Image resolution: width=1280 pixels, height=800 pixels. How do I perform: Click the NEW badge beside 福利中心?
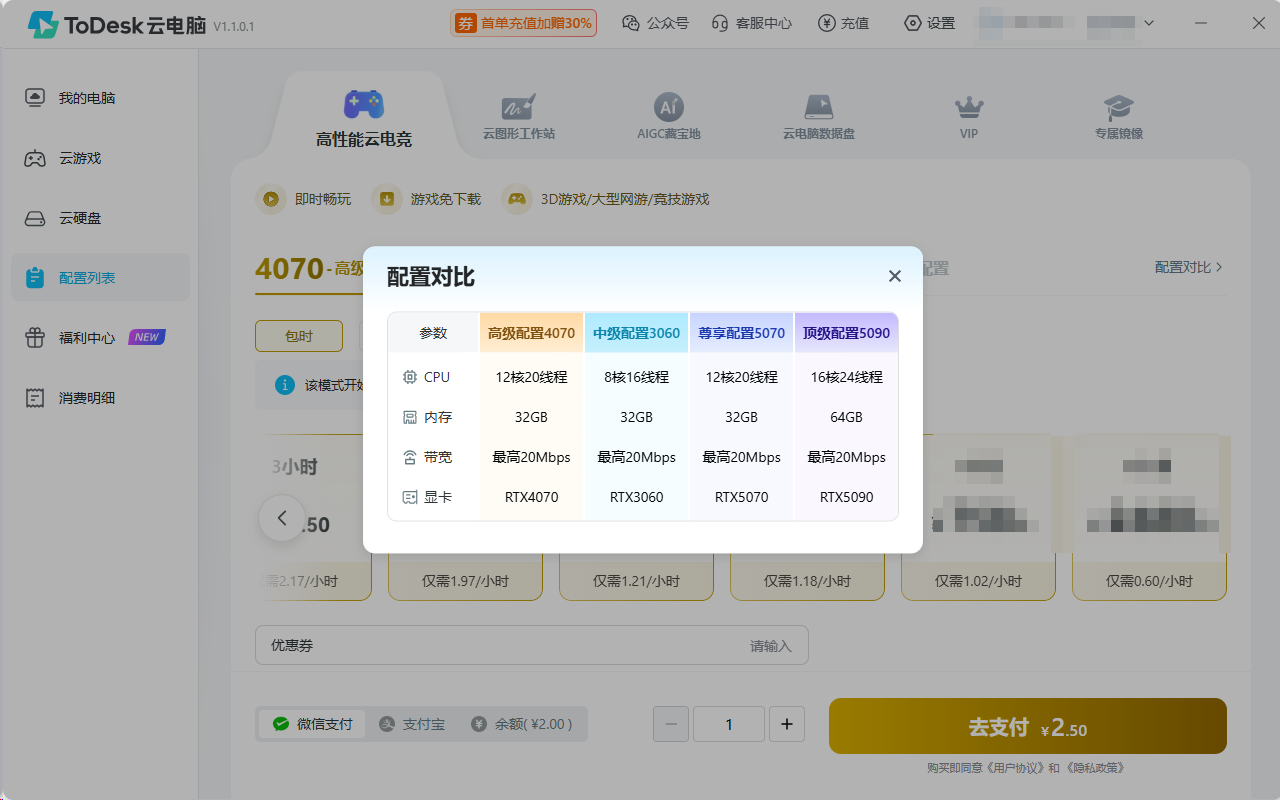[147, 337]
